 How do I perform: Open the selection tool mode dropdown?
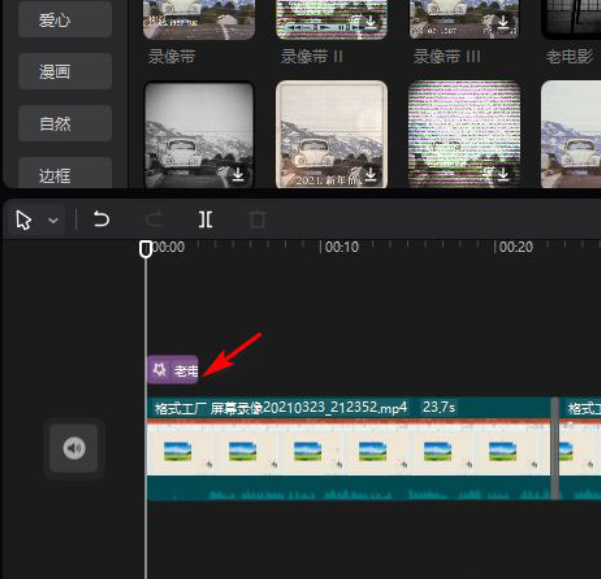(53, 220)
